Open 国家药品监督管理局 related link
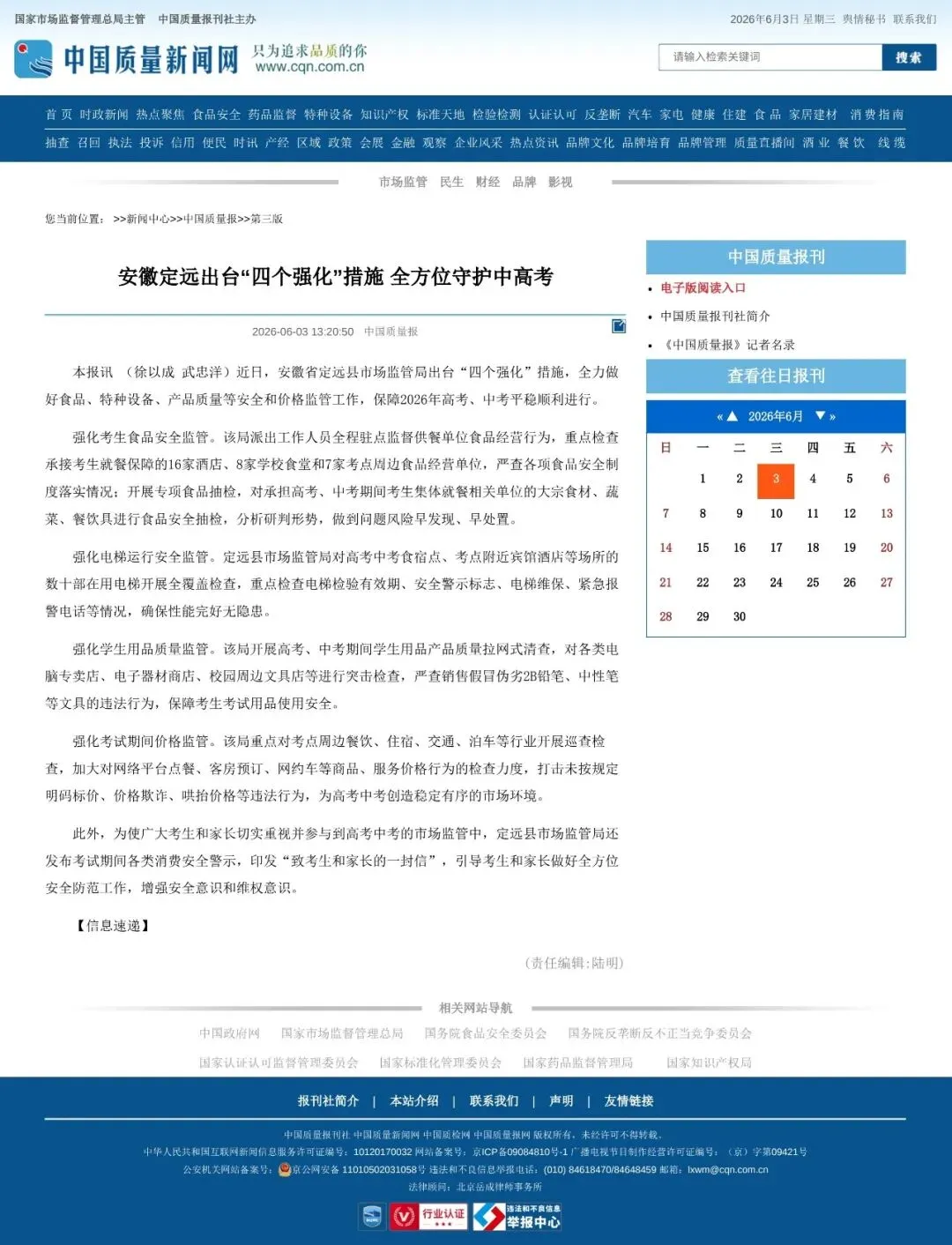952x1245 pixels. [x=577, y=1062]
